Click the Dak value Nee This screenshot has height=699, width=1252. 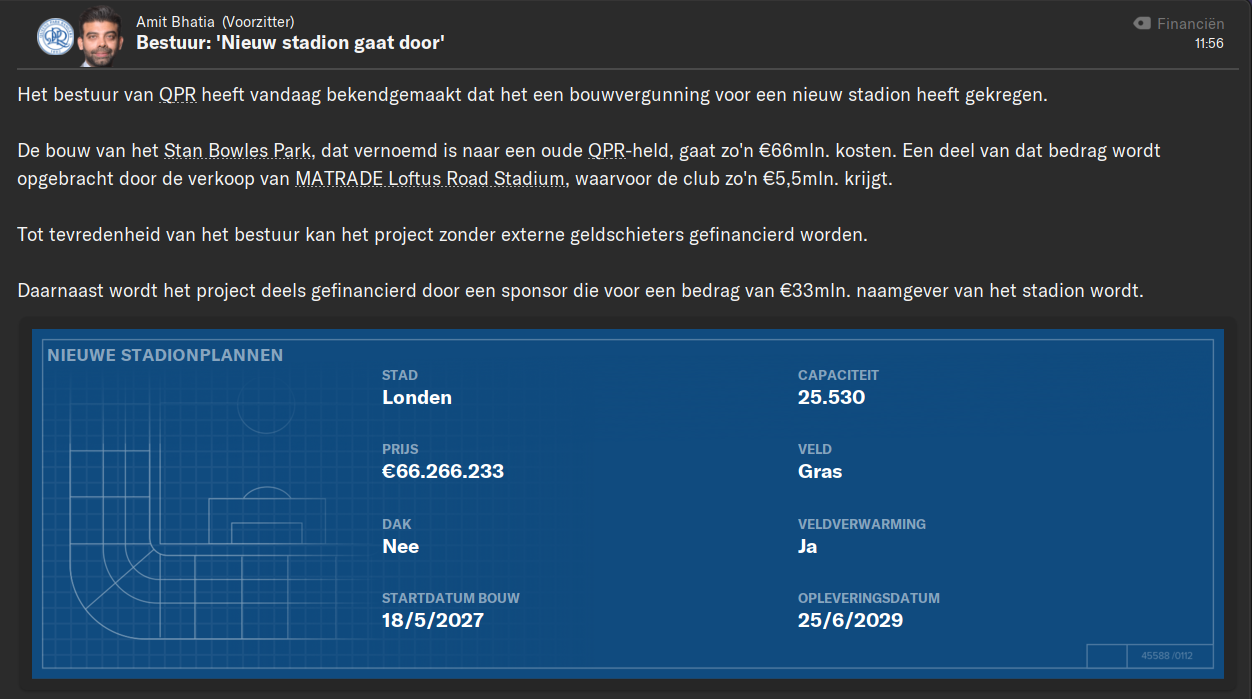(x=400, y=546)
